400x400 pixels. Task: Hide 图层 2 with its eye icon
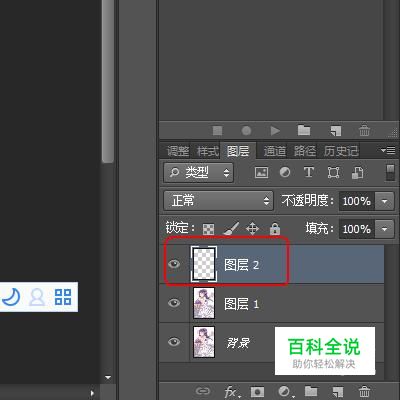[x=174, y=264]
